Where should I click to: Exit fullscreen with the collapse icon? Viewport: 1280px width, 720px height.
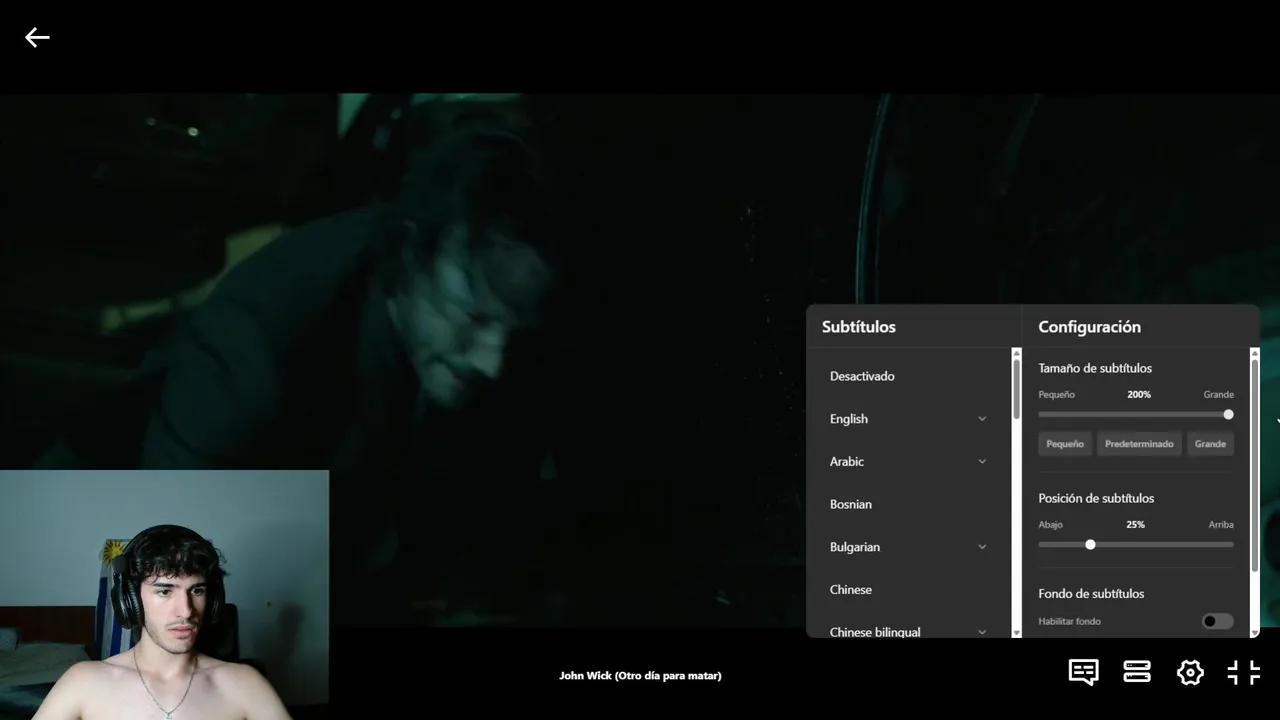(1244, 672)
